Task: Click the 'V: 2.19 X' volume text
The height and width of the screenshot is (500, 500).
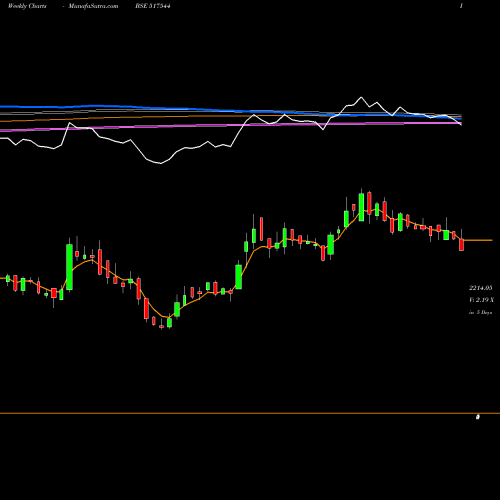Action: point(481,300)
